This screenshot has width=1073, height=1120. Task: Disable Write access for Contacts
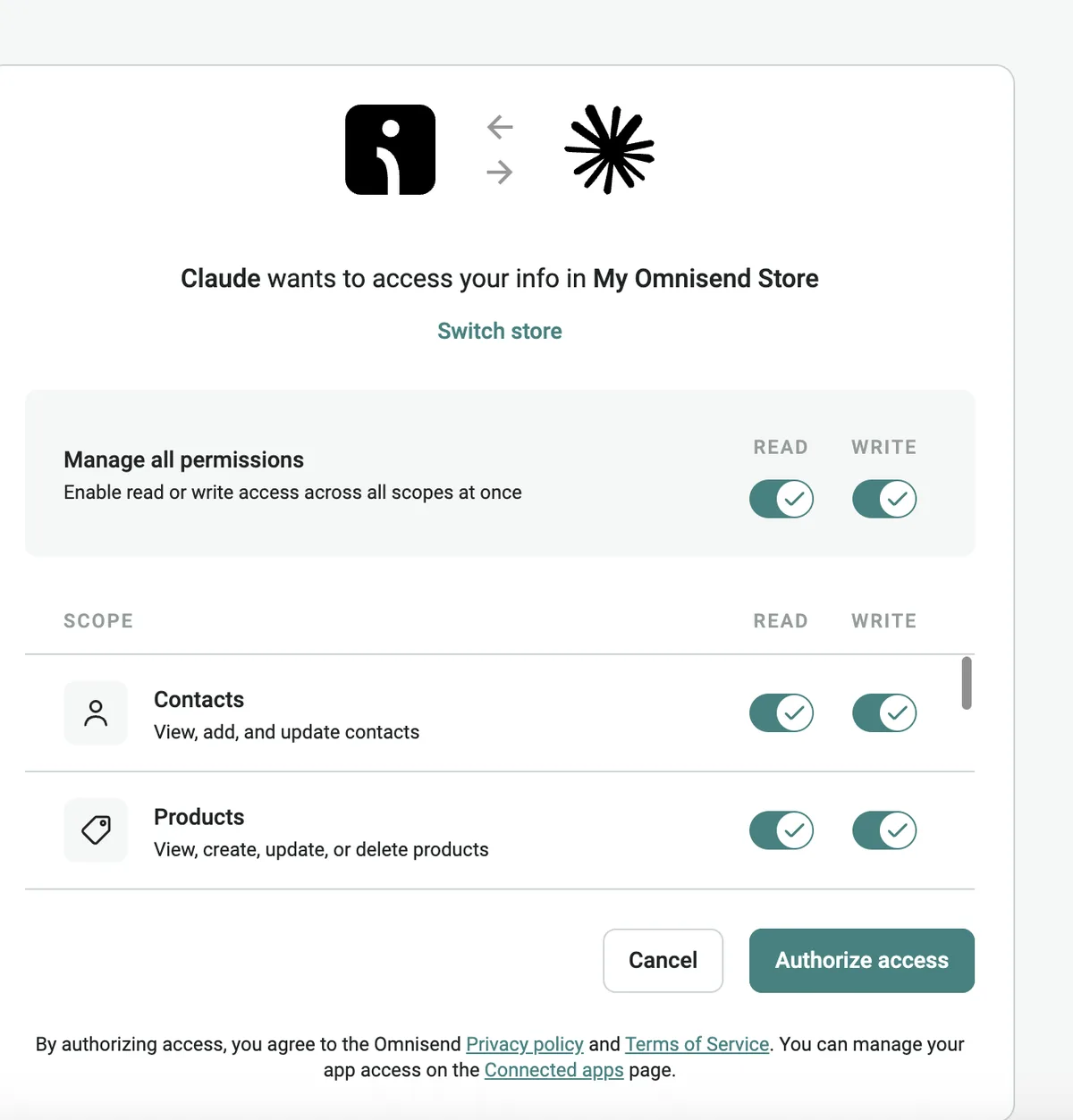pos(884,713)
